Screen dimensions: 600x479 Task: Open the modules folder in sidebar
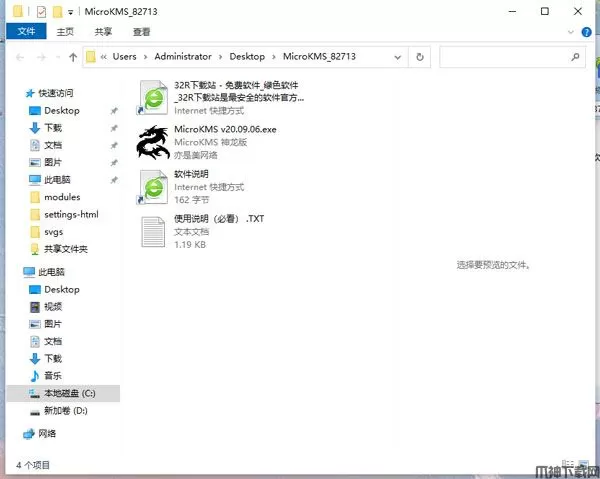point(62,197)
